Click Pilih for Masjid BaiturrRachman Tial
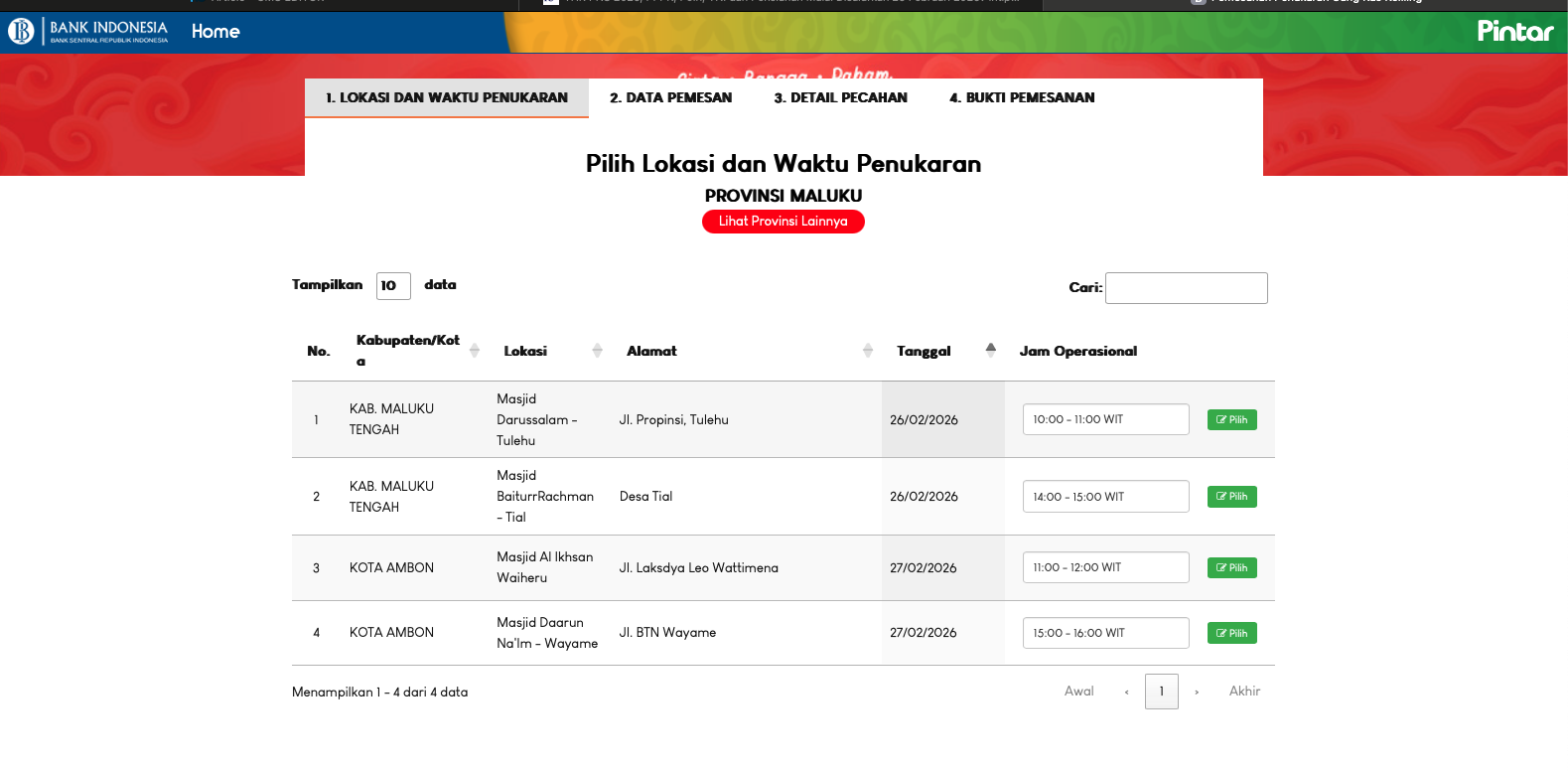This screenshot has height=772, width=1568. coord(1232,497)
